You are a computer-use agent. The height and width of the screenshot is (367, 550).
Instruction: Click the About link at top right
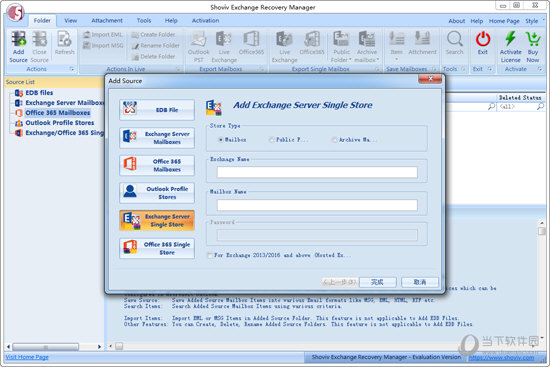456,21
